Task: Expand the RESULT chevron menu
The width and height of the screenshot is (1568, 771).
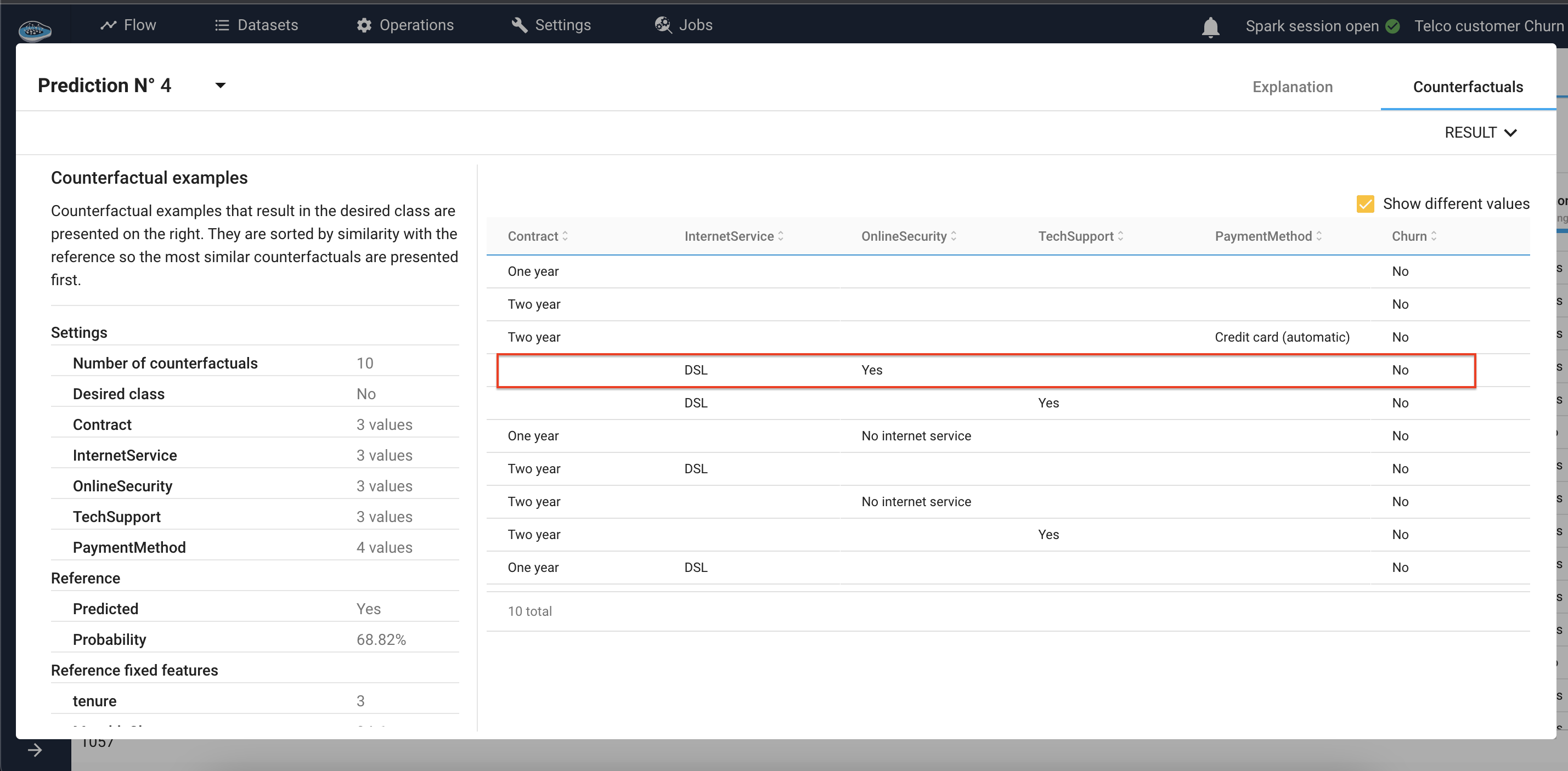Action: click(x=1510, y=133)
